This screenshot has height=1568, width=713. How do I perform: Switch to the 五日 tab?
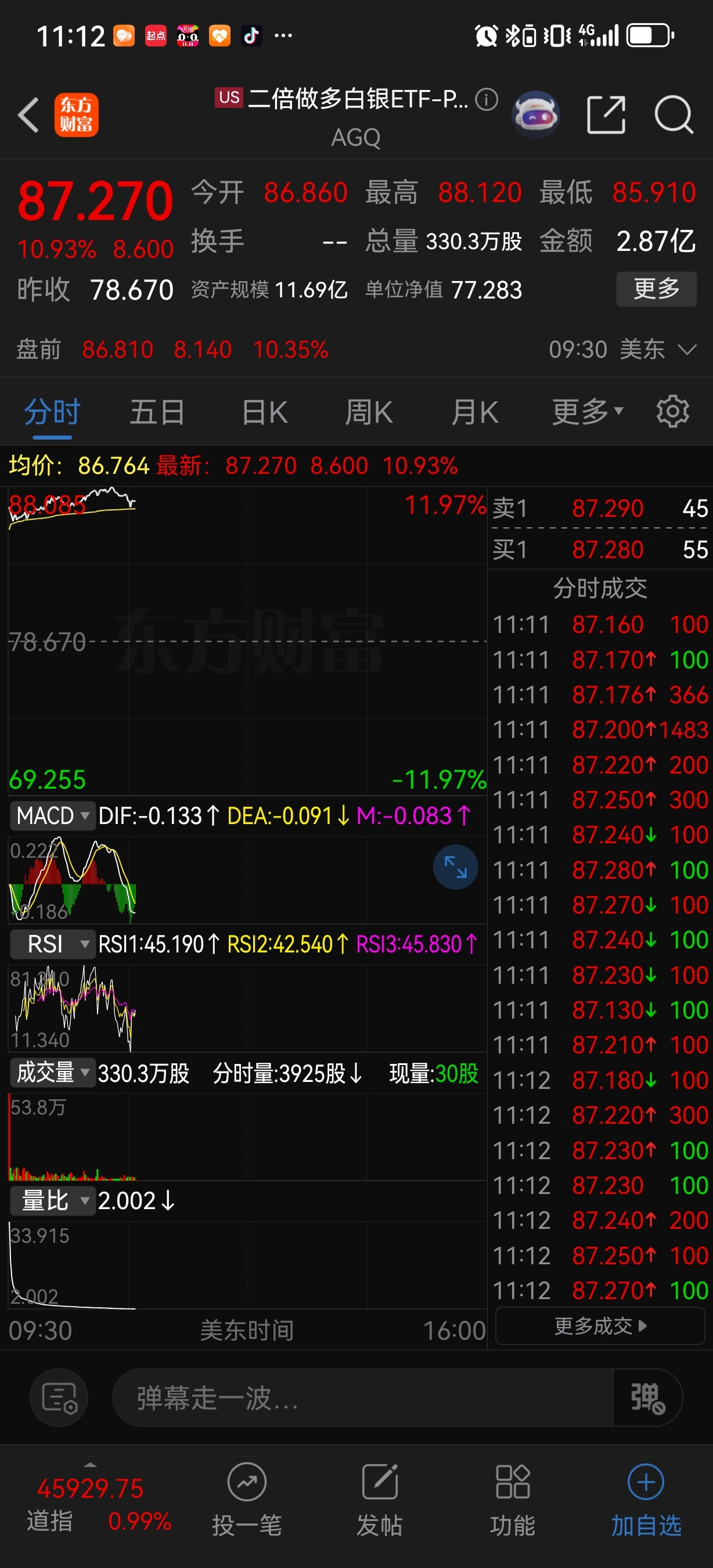(157, 412)
